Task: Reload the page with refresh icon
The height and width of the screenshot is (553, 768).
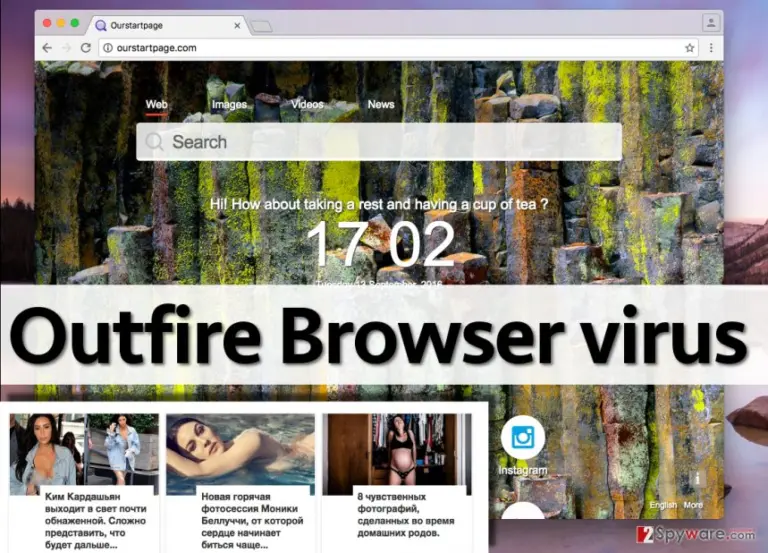Action: (x=86, y=48)
